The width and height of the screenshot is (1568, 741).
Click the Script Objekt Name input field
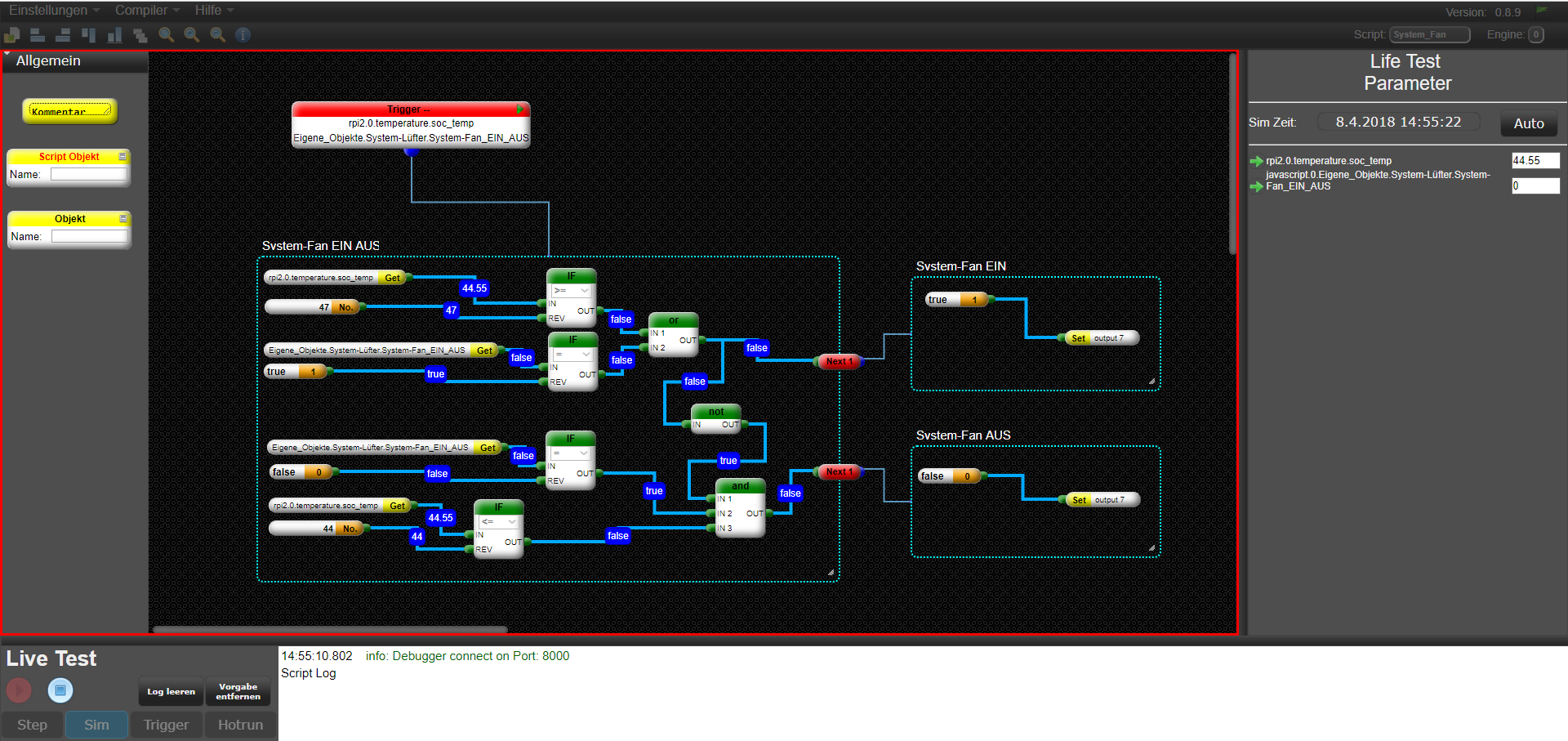click(x=89, y=174)
